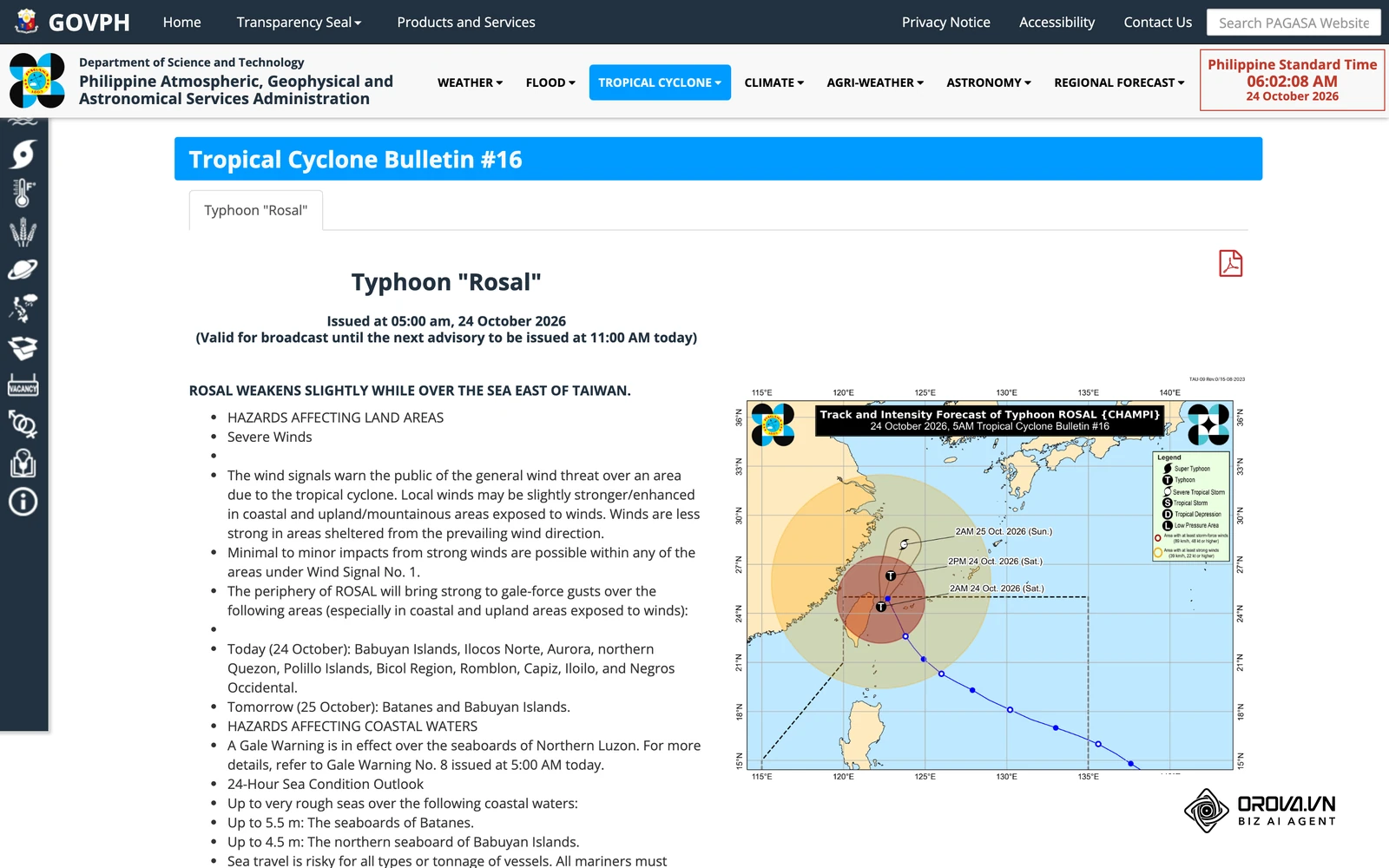Open the open-box products sidebar icon

tap(23, 347)
